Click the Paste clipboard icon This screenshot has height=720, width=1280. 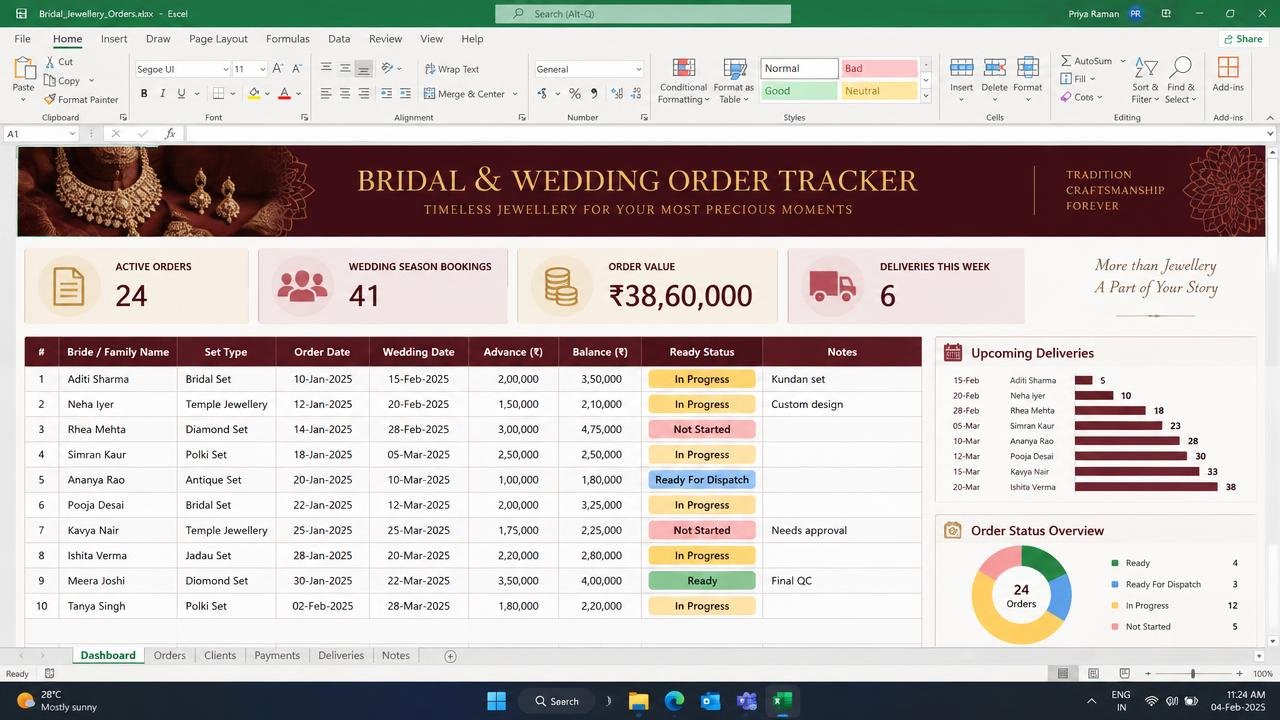click(x=24, y=68)
